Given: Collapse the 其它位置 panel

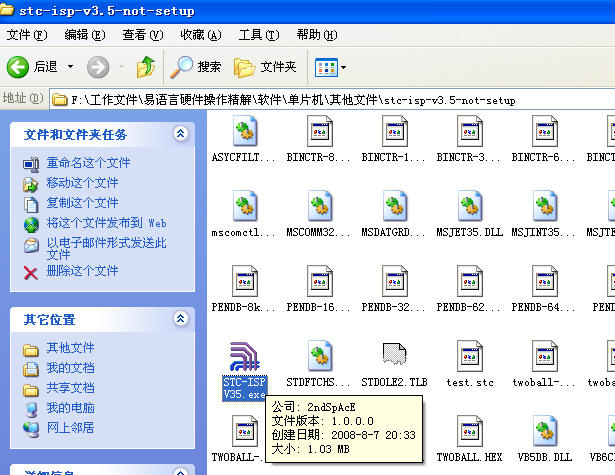Looking at the screenshot, I should pyautogui.click(x=180, y=319).
